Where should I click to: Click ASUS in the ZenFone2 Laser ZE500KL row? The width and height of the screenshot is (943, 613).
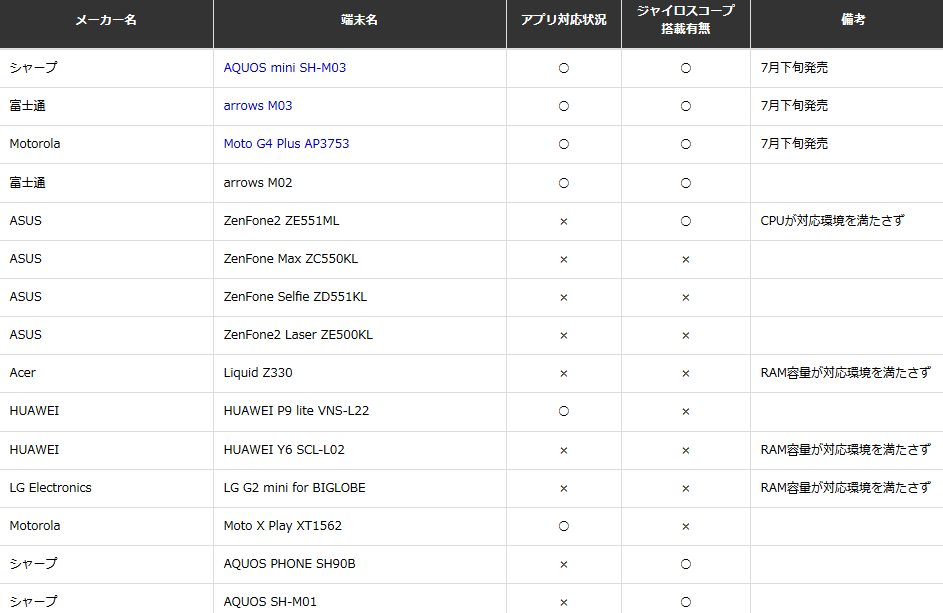point(26,334)
